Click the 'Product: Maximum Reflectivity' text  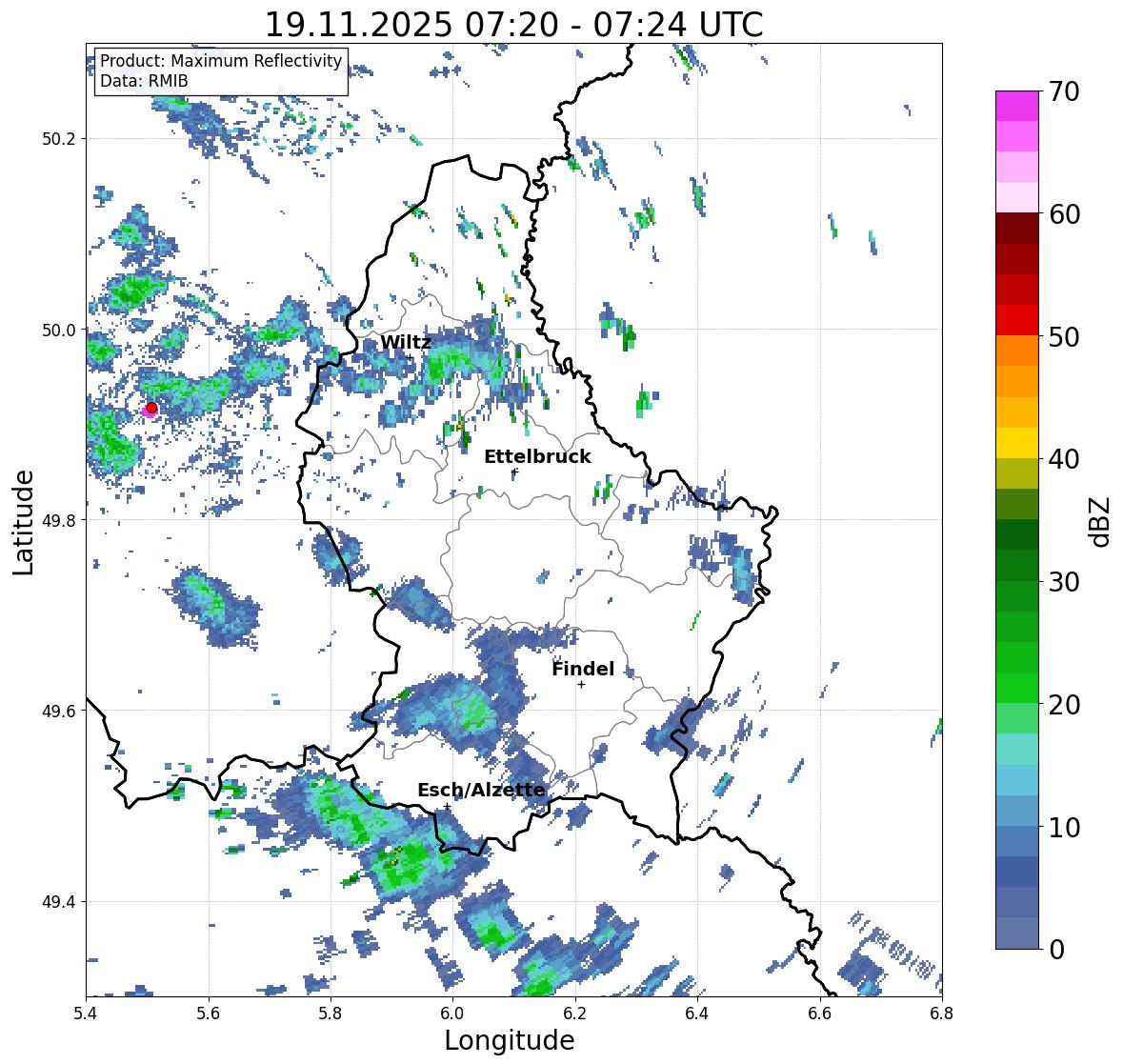click(221, 61)
